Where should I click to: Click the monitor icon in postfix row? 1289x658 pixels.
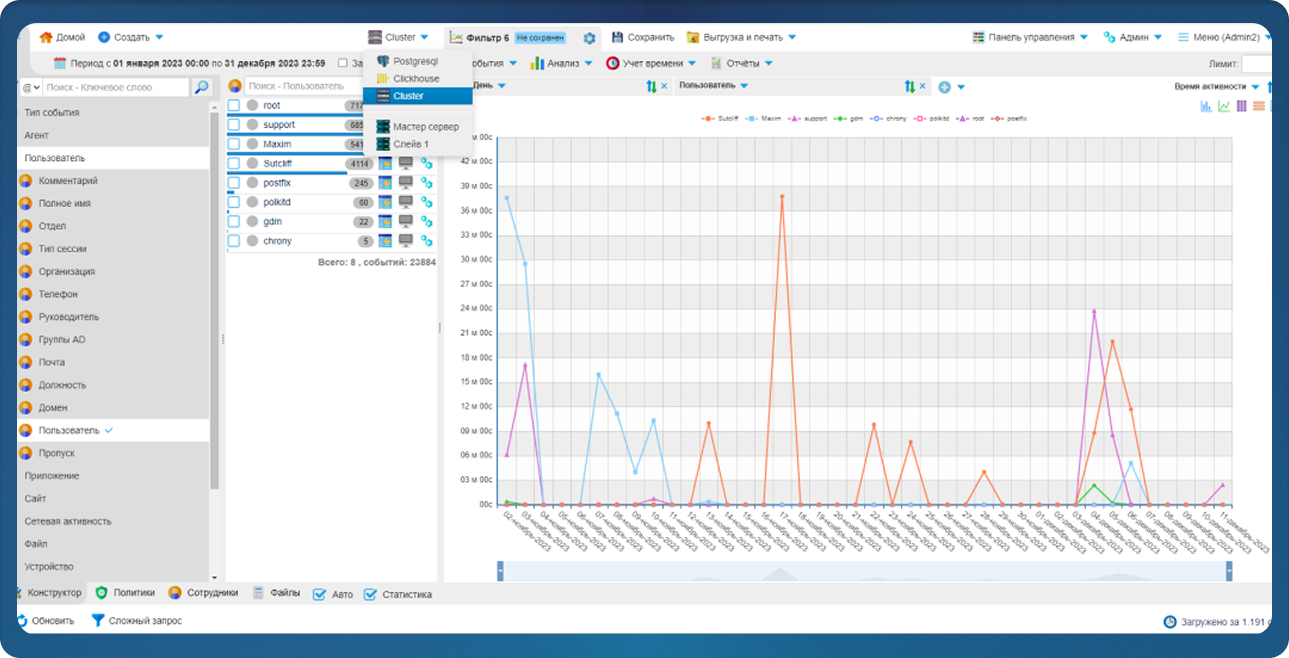click(406, 183)
